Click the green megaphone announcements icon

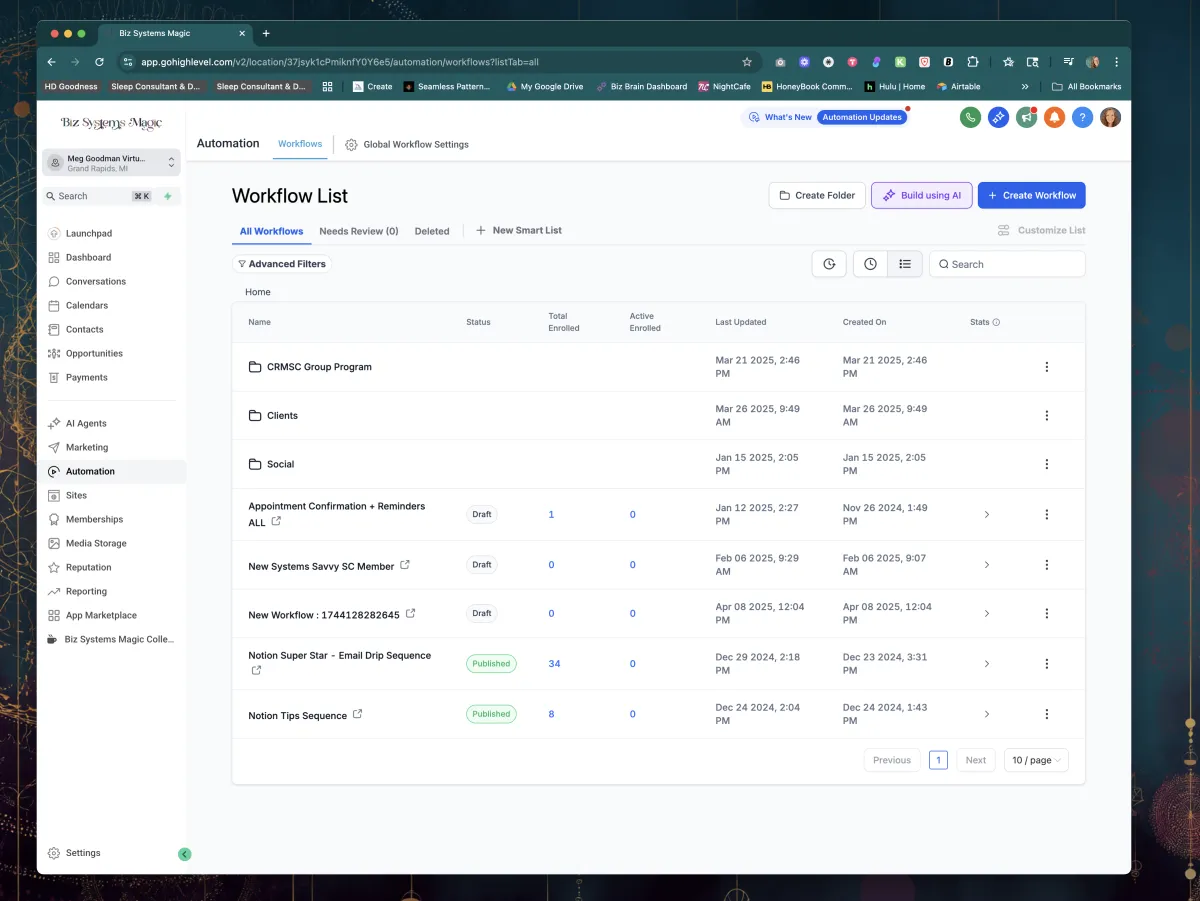pos(1026,117)
